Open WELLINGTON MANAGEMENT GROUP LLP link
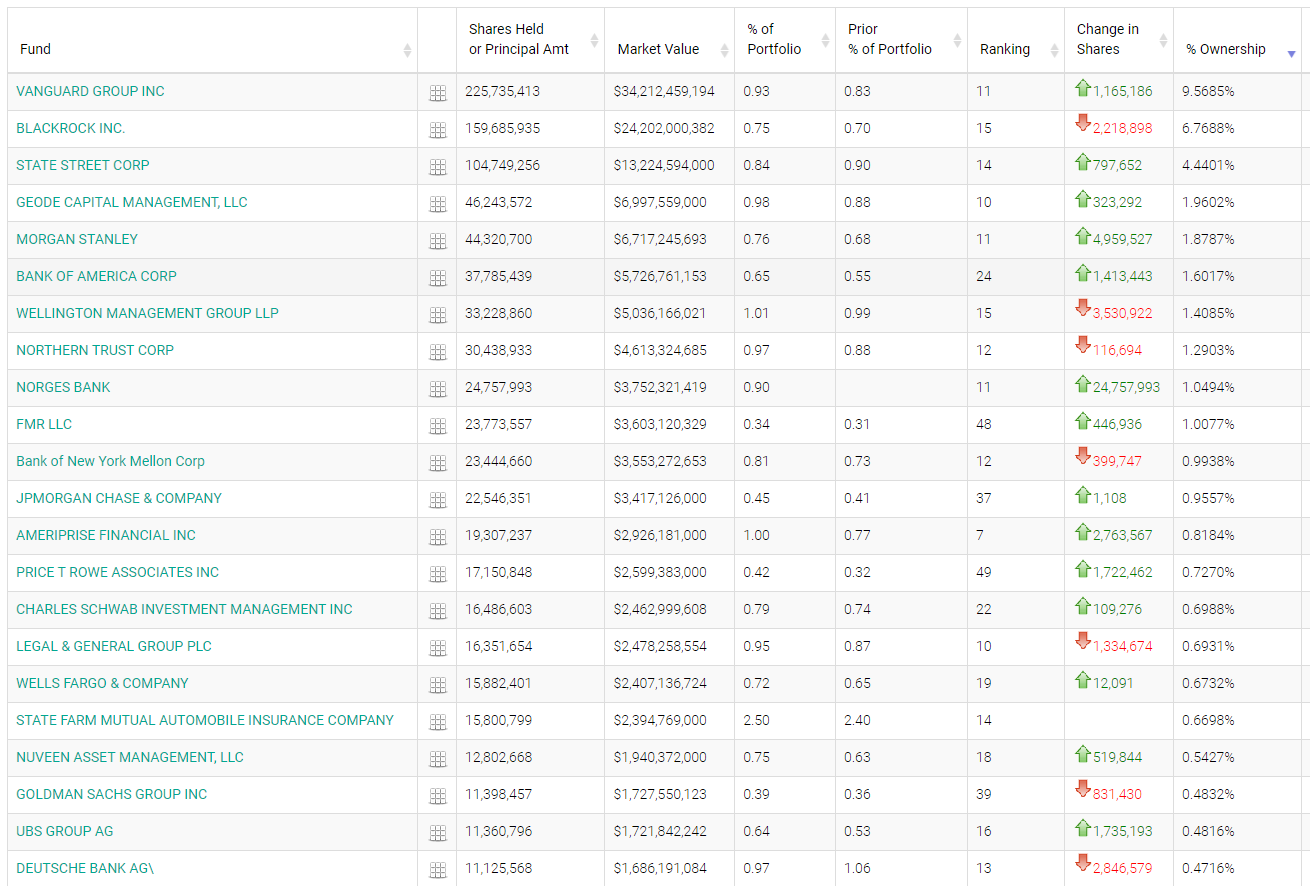The height and width of the screenshot is (886, 1310). click(x=147, y=313)
